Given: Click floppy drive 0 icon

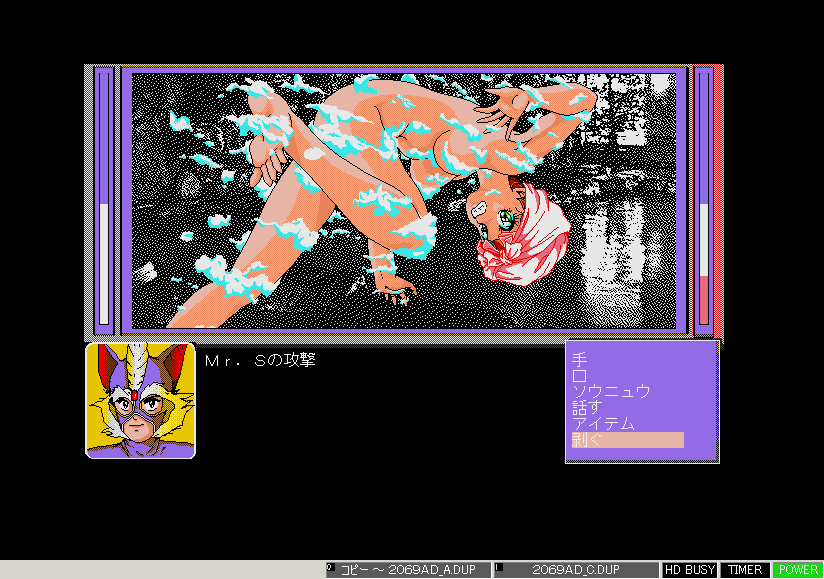Looking at the screenshot, I should coord(332,569).
